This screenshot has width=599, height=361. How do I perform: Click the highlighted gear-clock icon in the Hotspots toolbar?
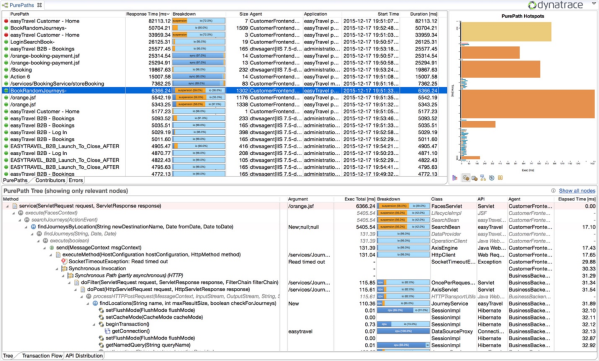pyautogui.click(x=466, y=178)
